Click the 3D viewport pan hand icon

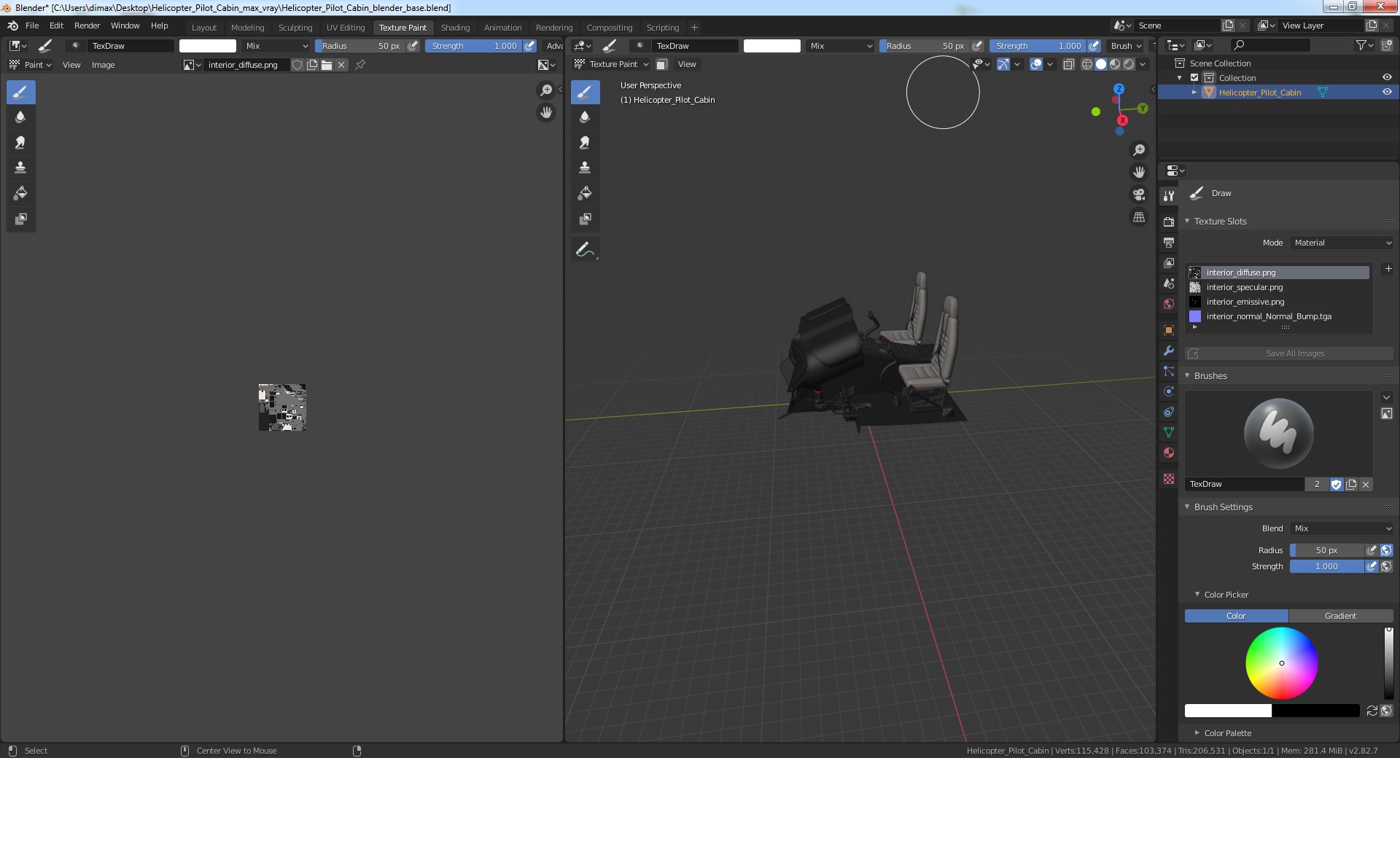pyautogui.click(x=1138, y=172)
